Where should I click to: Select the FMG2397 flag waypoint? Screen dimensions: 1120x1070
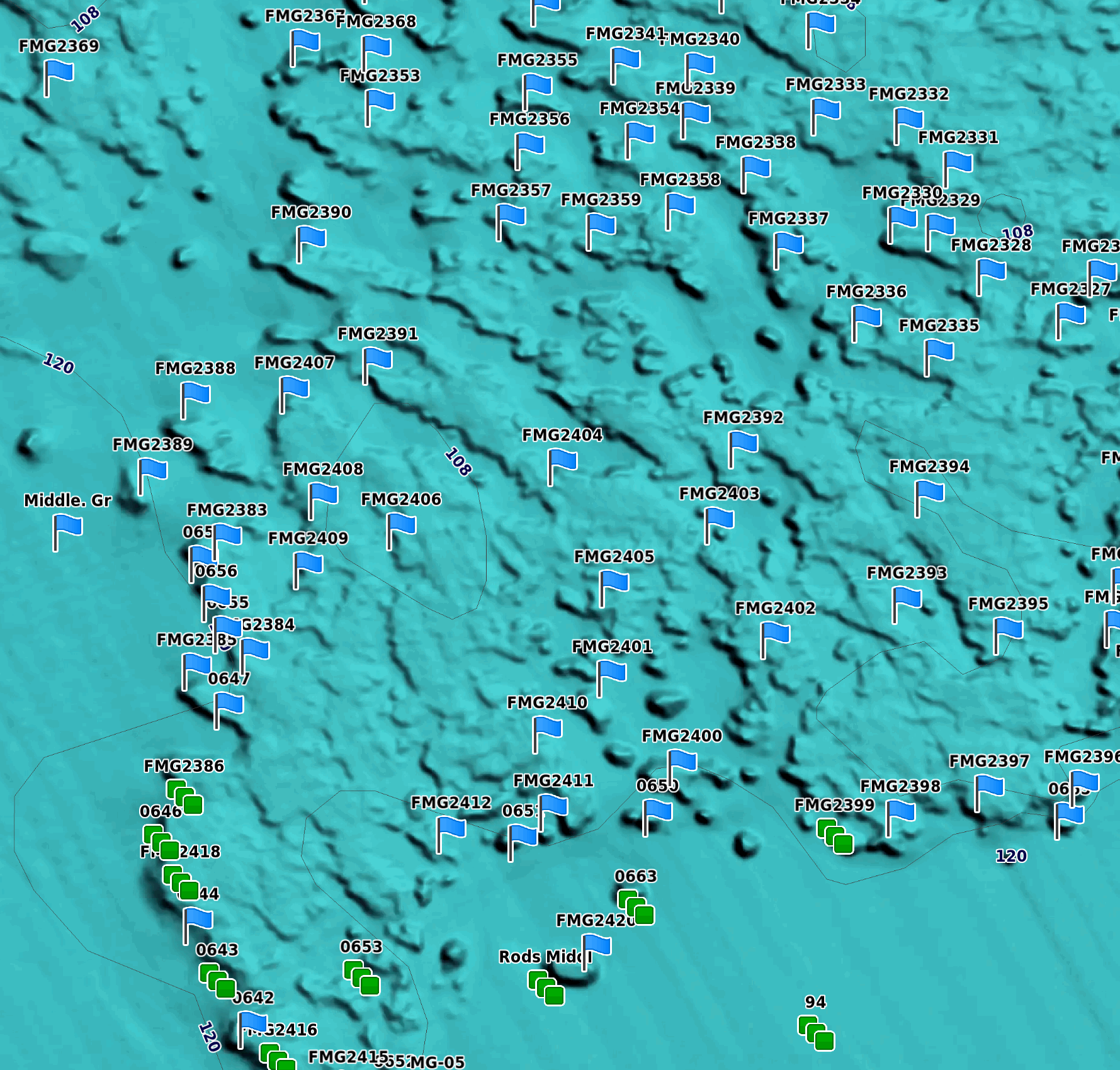tap(989, 792)
